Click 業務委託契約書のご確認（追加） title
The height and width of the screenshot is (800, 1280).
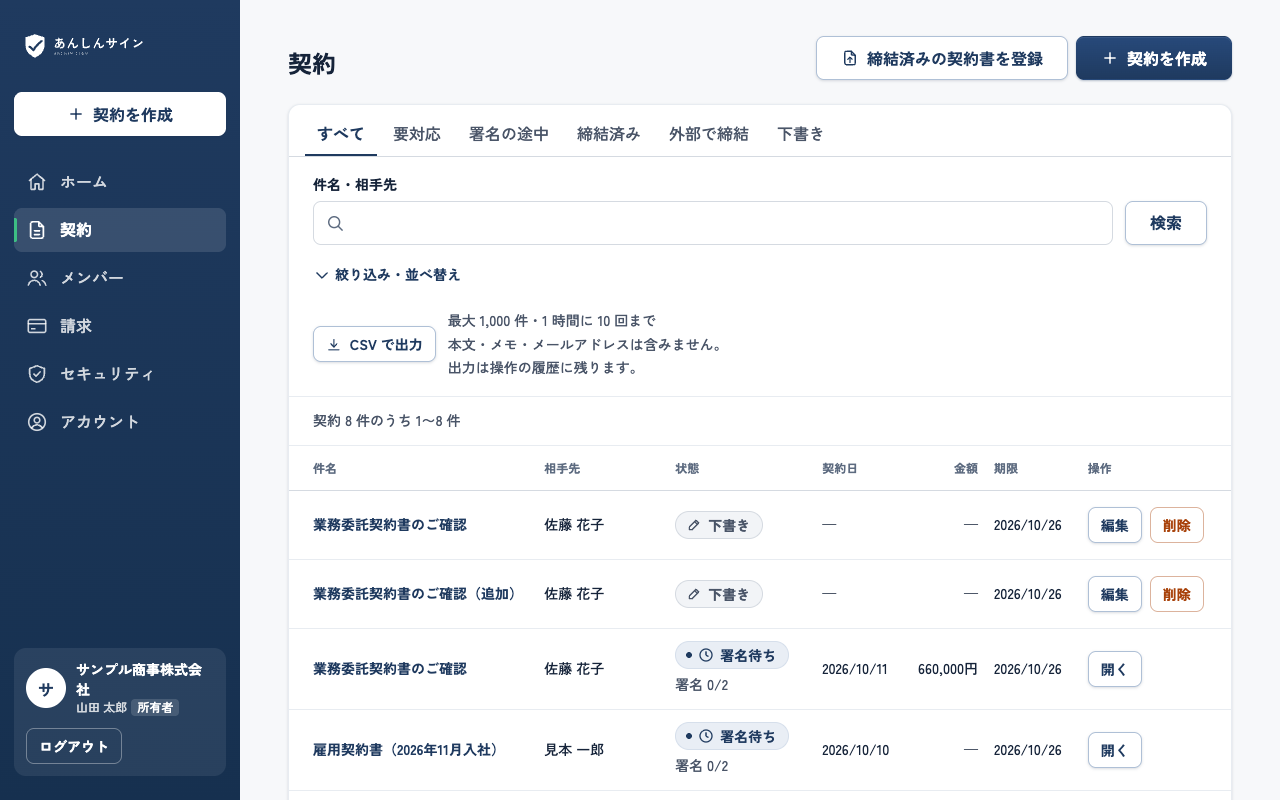pyautogui.click(x=418, y=594)
